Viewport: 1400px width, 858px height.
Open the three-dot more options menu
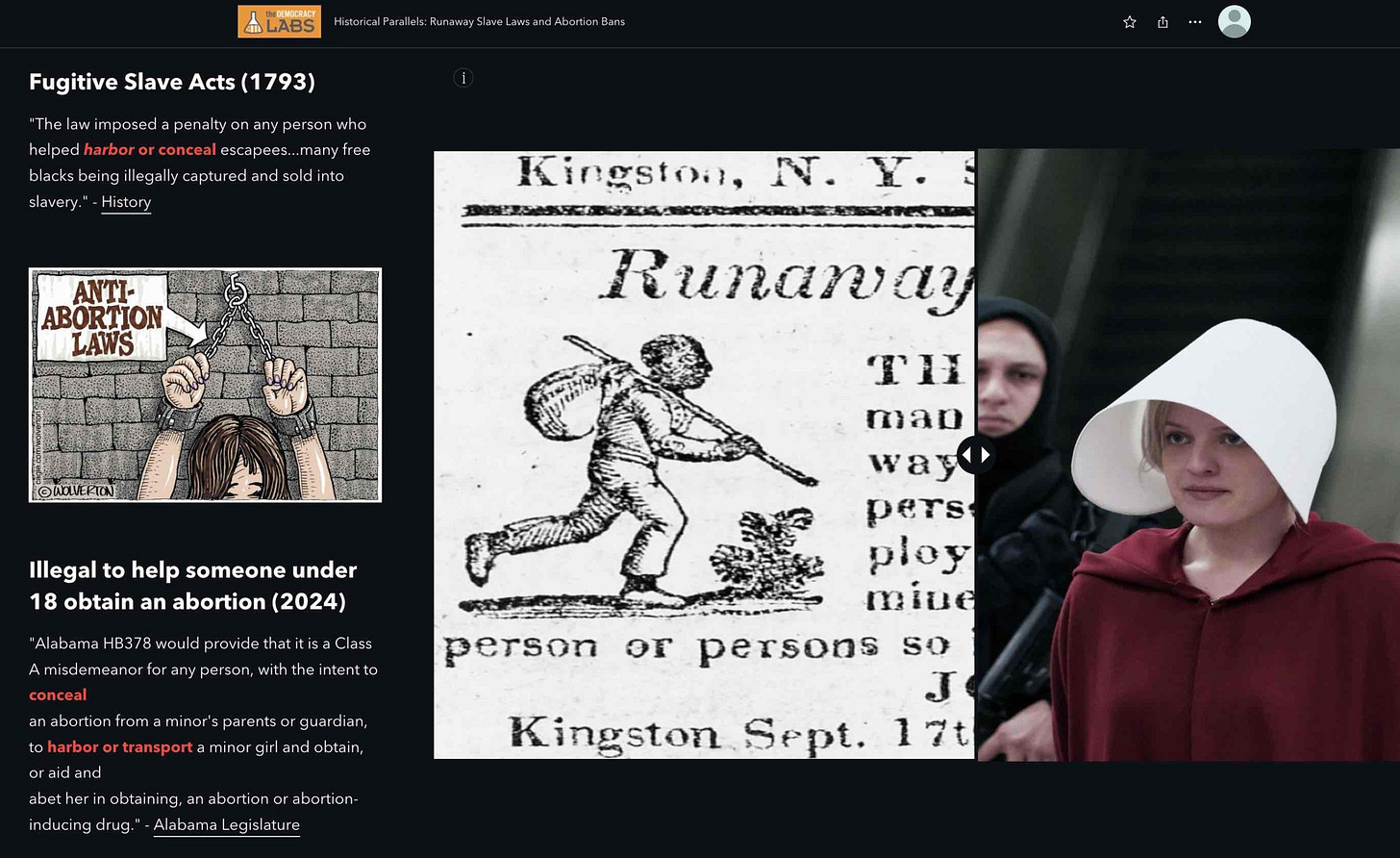click(1195, 22)
